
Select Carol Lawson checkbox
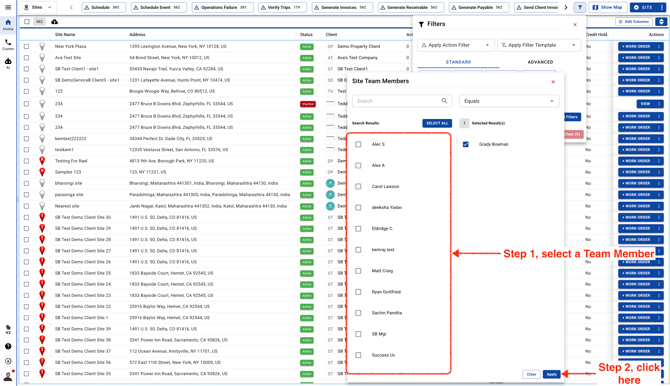[358, 186]
